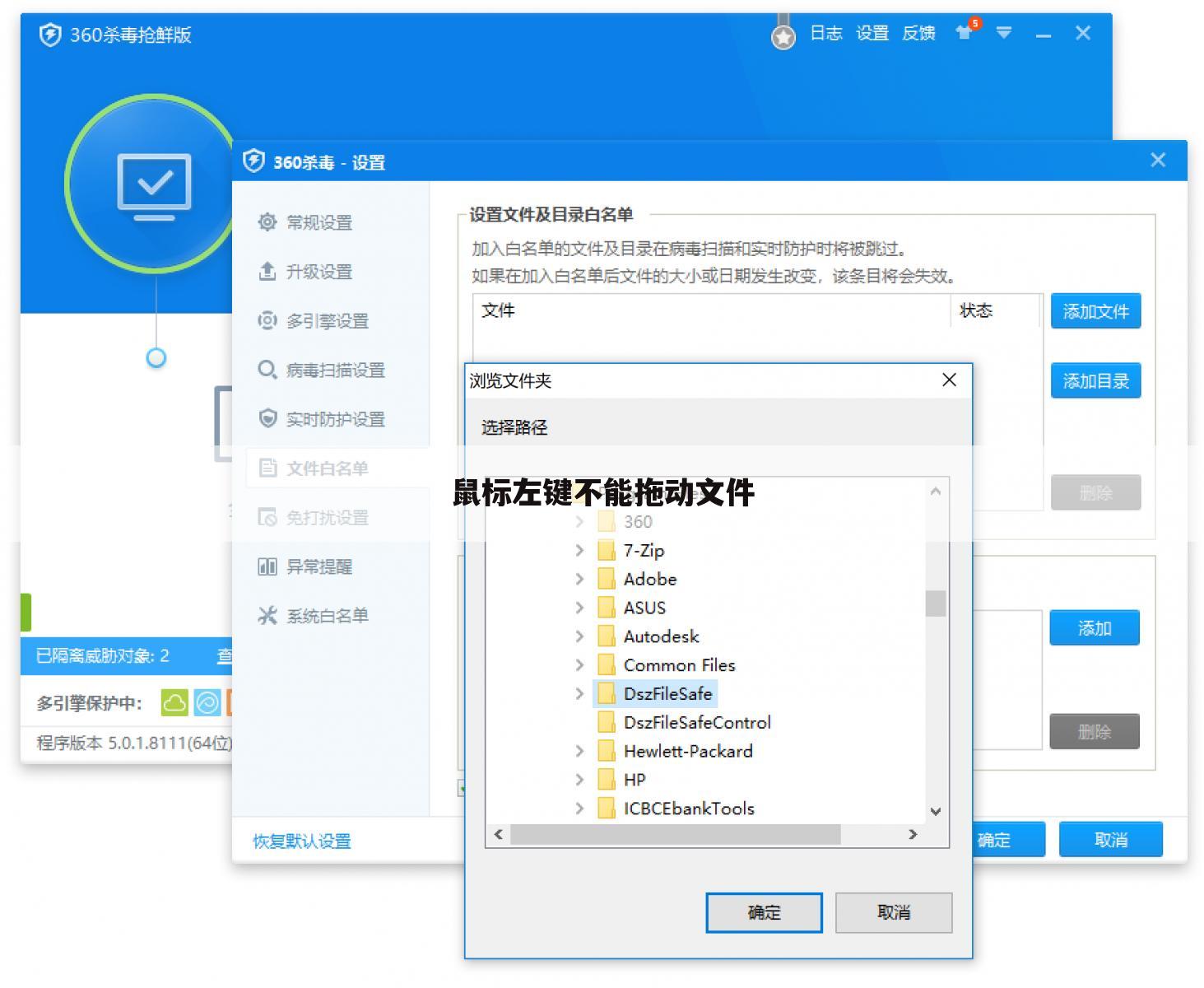Expand the Hewlett-Packard folder node
This screenshot has width=1204, height=988.
coord(579,751)
